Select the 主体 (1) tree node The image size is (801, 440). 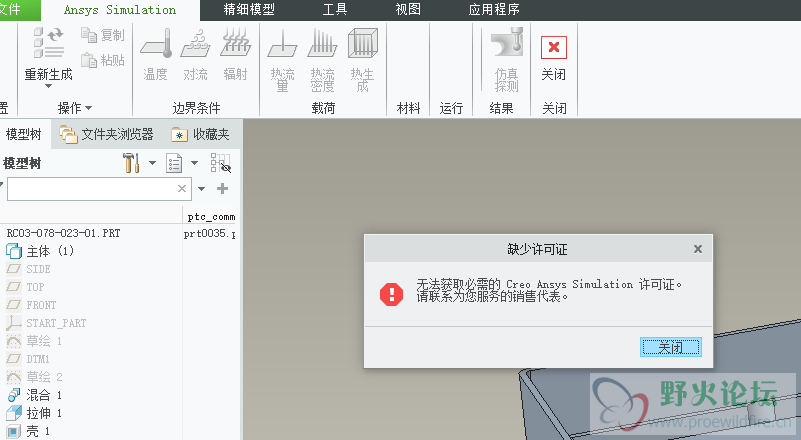(40, 251)
